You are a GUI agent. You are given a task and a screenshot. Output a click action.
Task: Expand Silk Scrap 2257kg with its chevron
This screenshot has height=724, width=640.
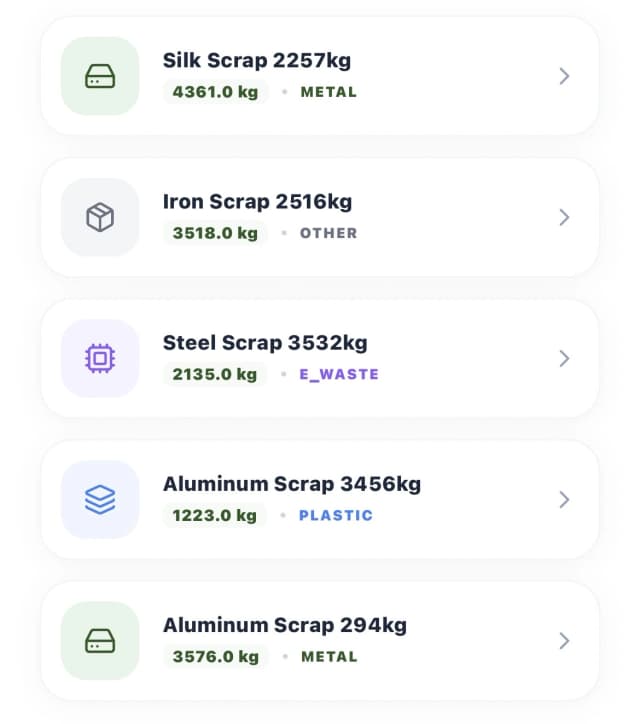pyautogui.click(x=564, y=76)
